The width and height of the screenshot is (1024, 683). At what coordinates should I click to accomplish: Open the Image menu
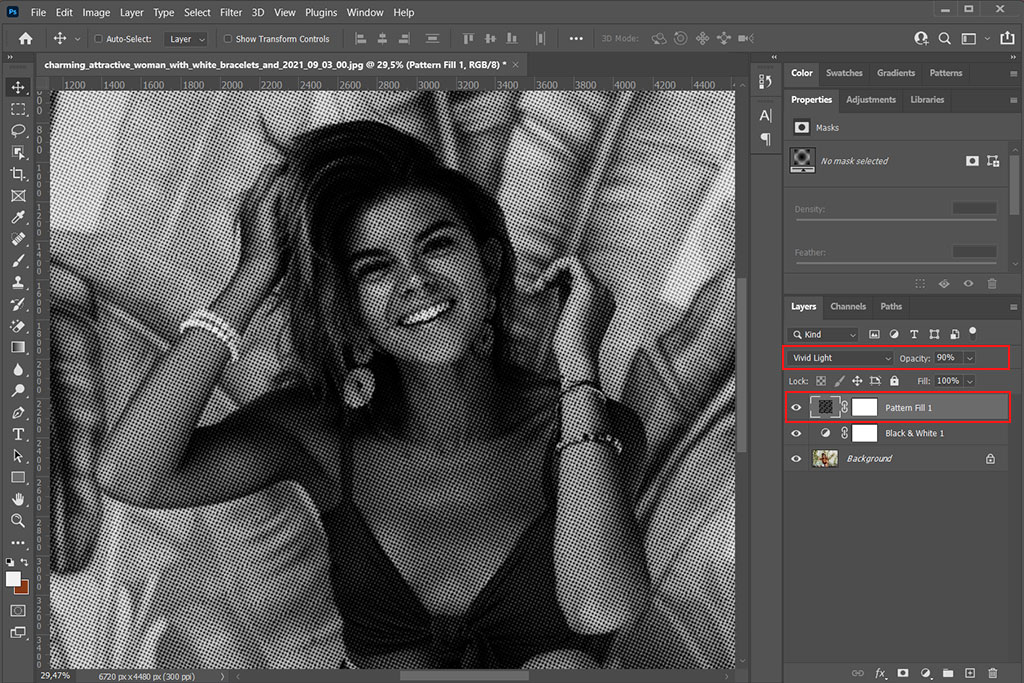(96, 12)
